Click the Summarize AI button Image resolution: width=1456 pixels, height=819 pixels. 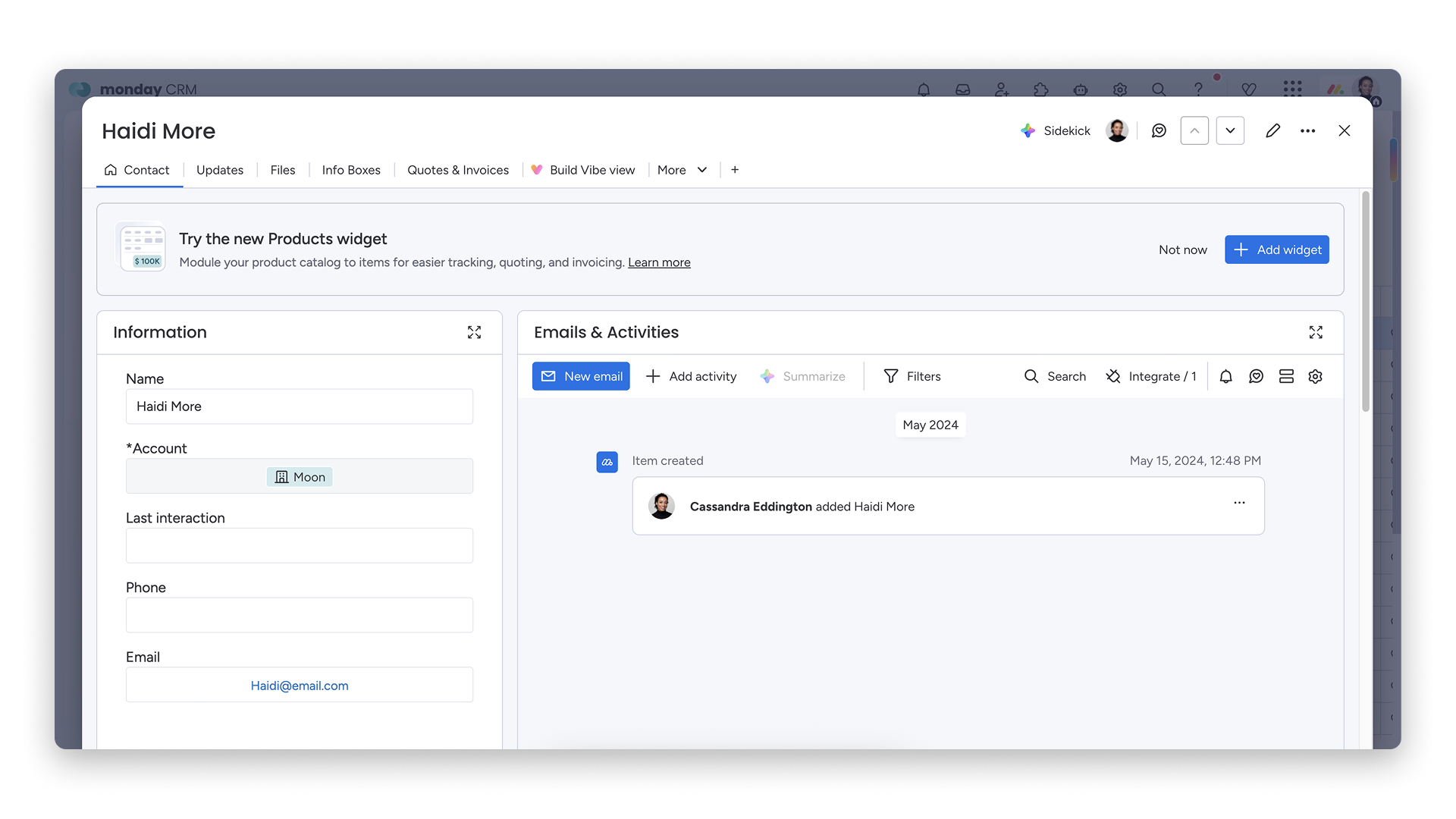(802, 376)
